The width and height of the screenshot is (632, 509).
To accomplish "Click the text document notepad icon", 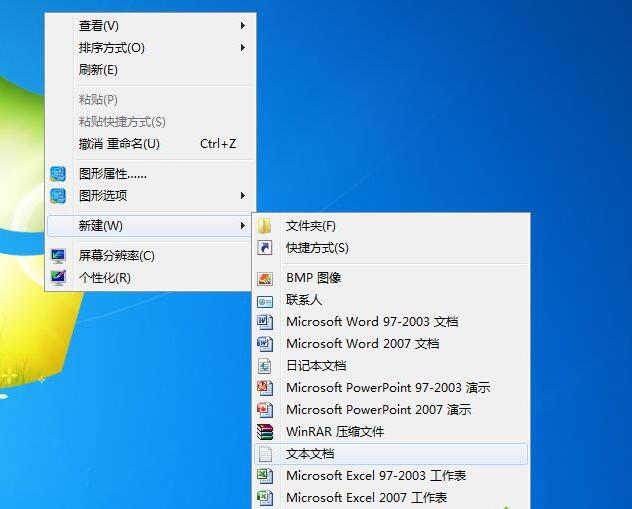I will (265, 454).
